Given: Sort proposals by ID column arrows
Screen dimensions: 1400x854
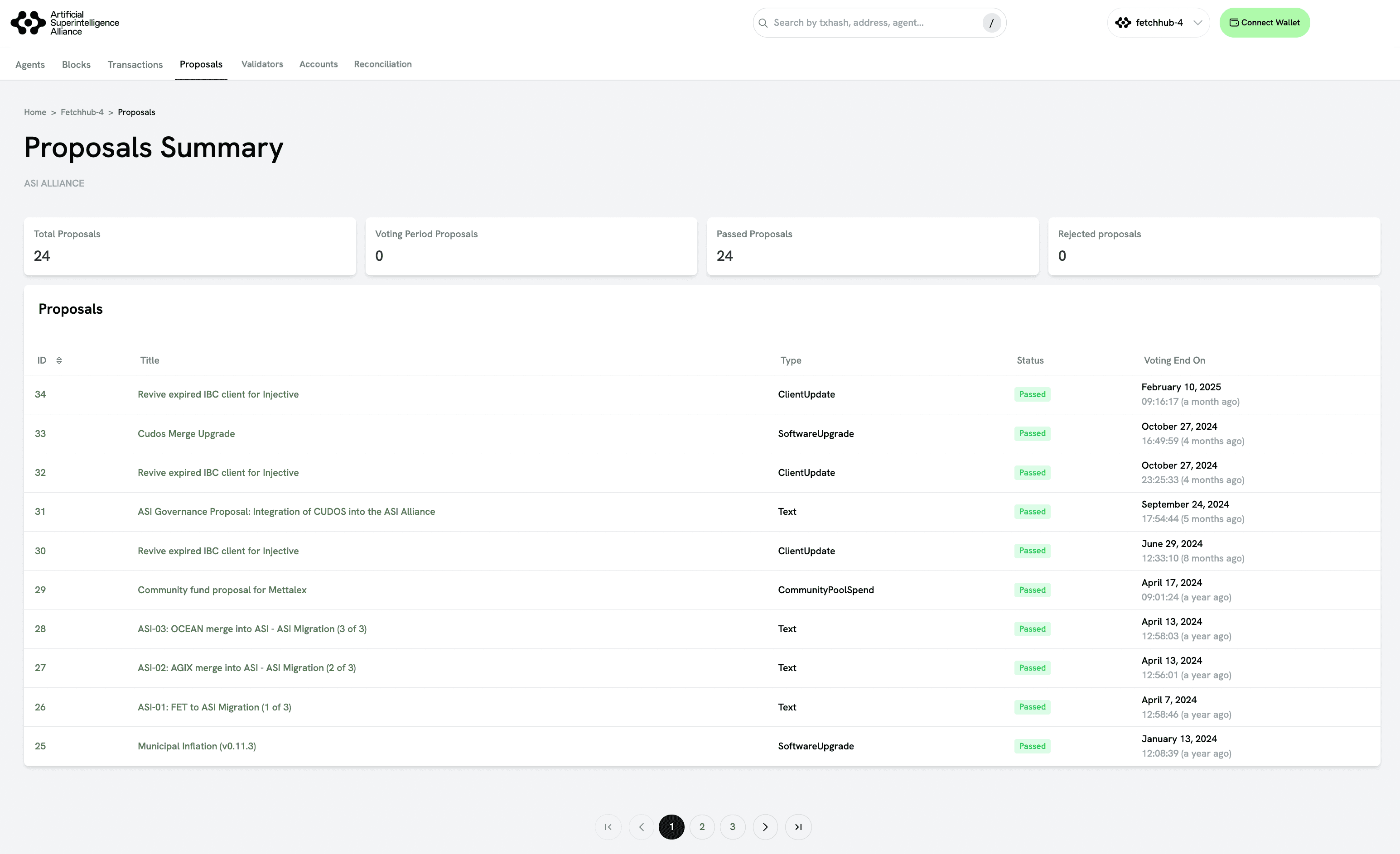Looking at the screenshot, I should pos(59,360).
